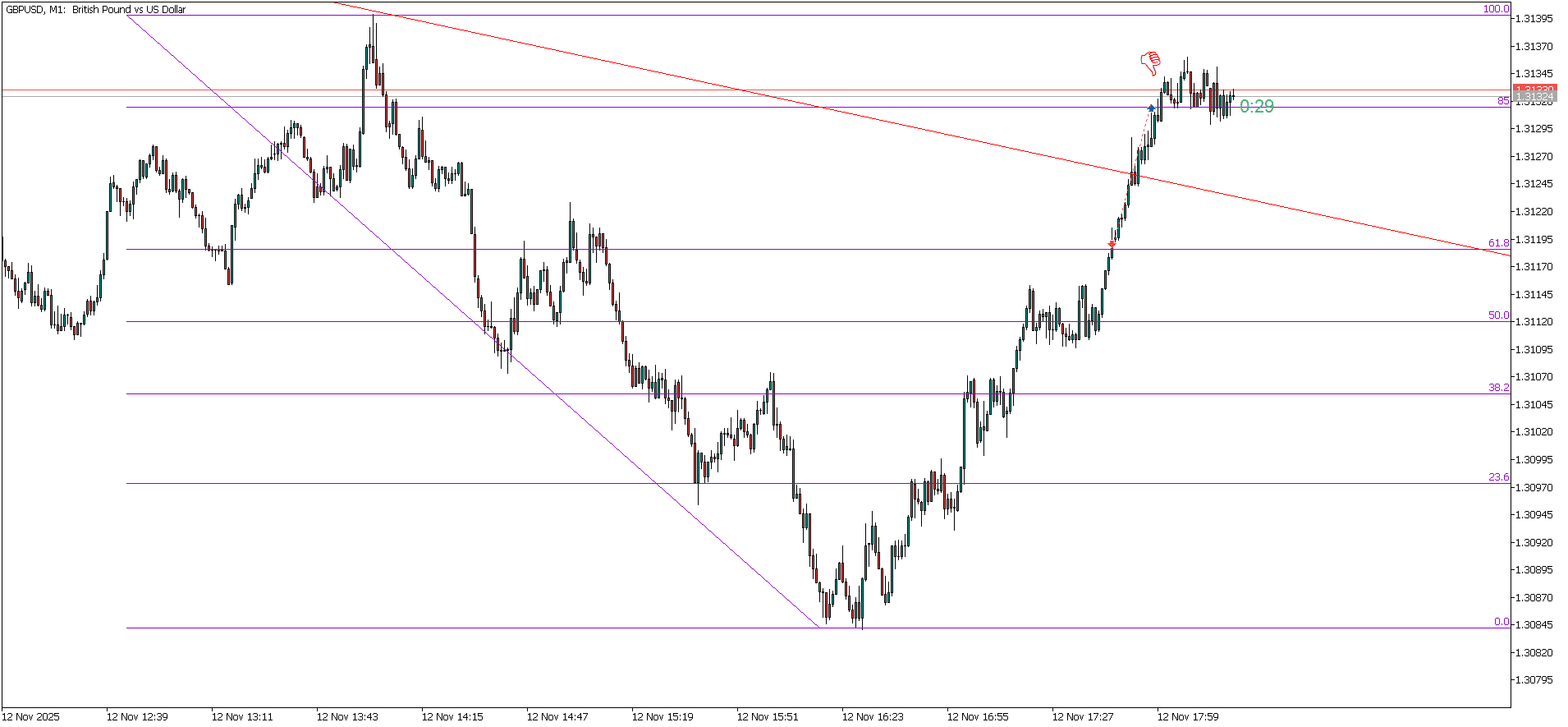This screenshot has height=727, width=1568.
Task: Select the Fibonacci 0.0 level label
Action: [x=1501, y=622]
